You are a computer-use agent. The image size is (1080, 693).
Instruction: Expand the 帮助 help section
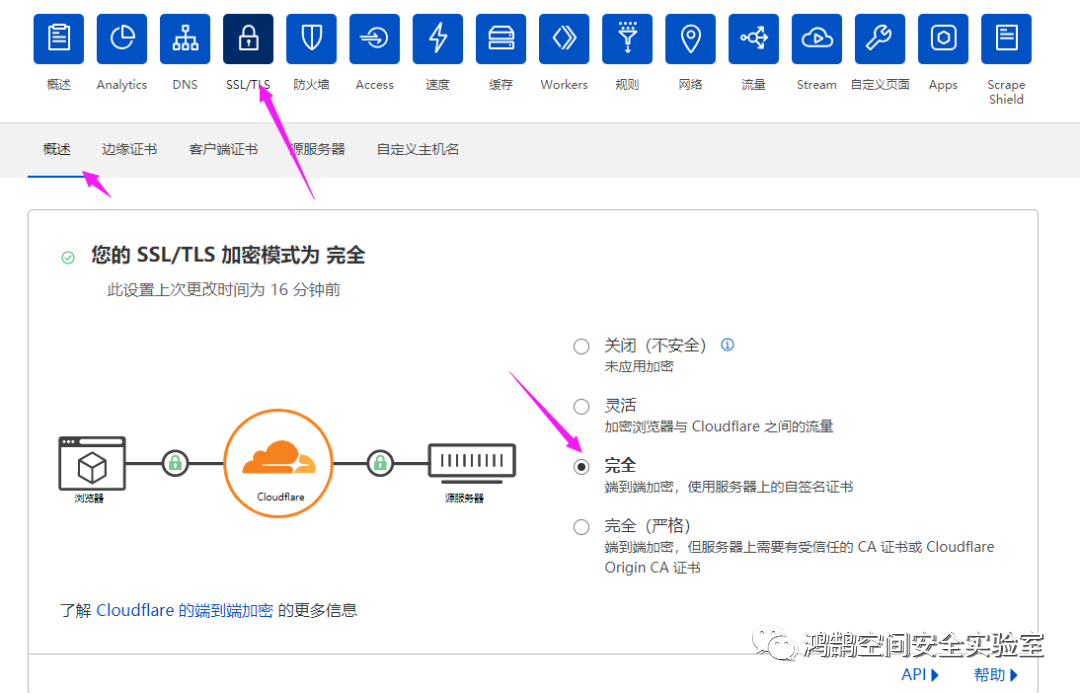[996, 674]
